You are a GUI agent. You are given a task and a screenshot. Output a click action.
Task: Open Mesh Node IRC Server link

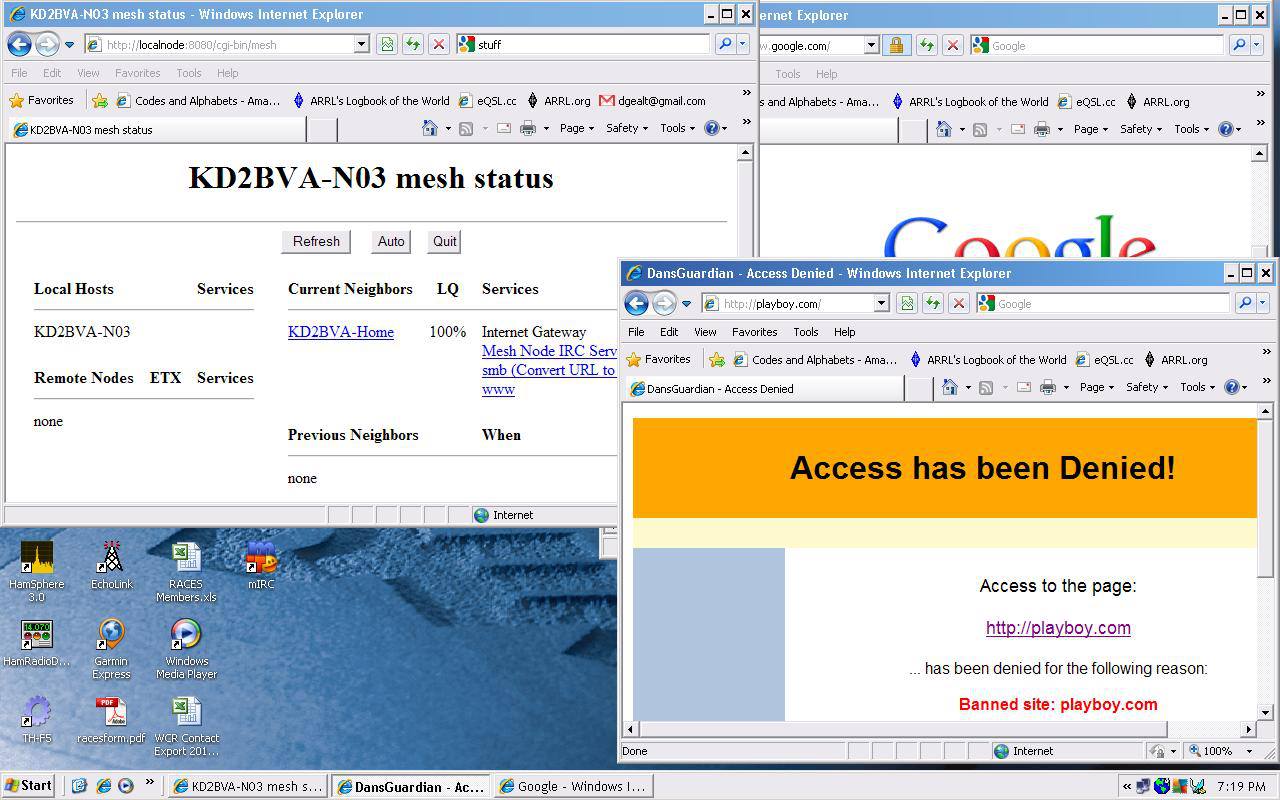549,351
